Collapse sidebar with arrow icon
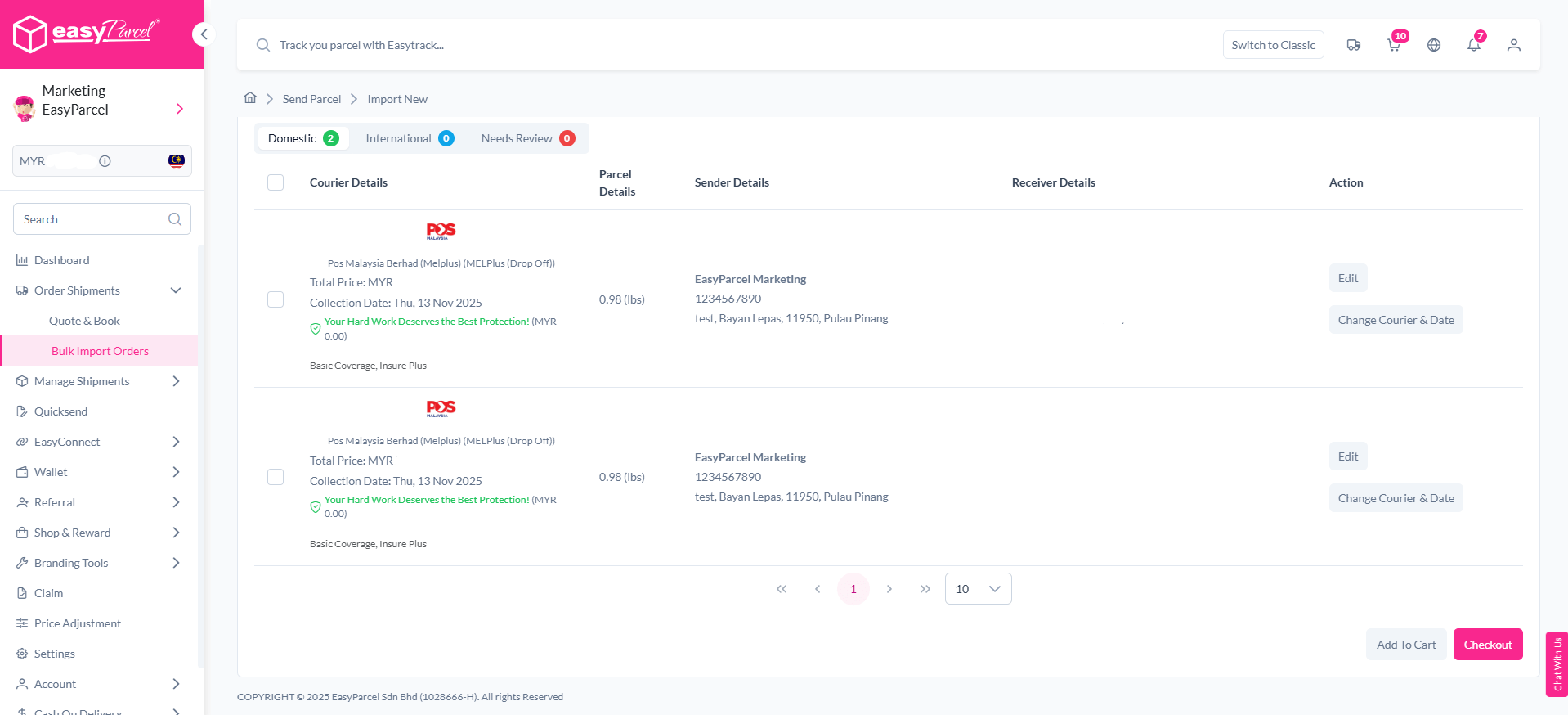1568x715 pixels. click(204, 34)
